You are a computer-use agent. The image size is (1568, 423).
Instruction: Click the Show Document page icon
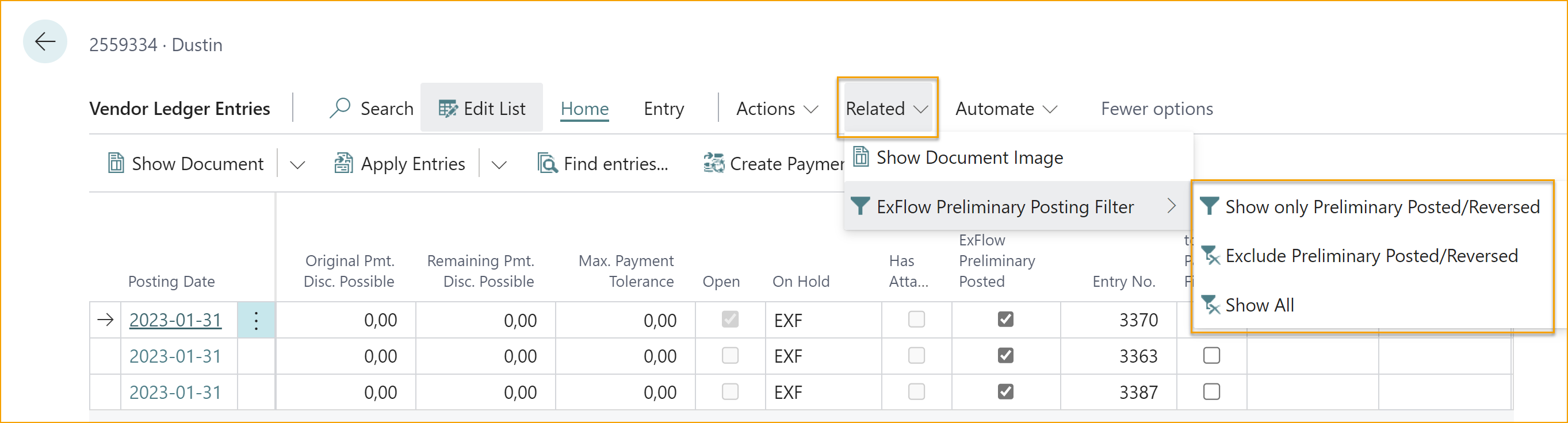tap(116, 163)
